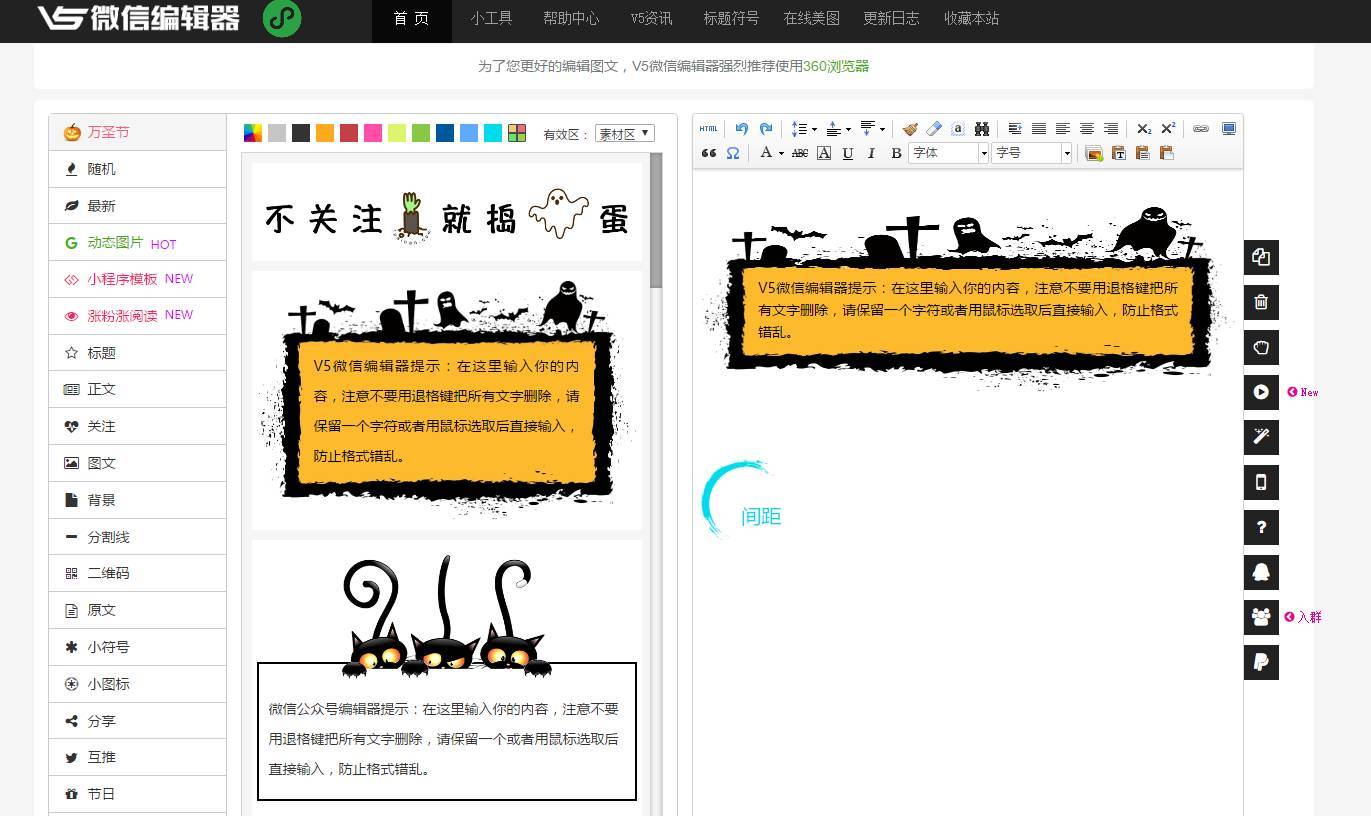This screenshot has height=816, width=1371.
Task: Click the special character omega icon
Action: 733,152
